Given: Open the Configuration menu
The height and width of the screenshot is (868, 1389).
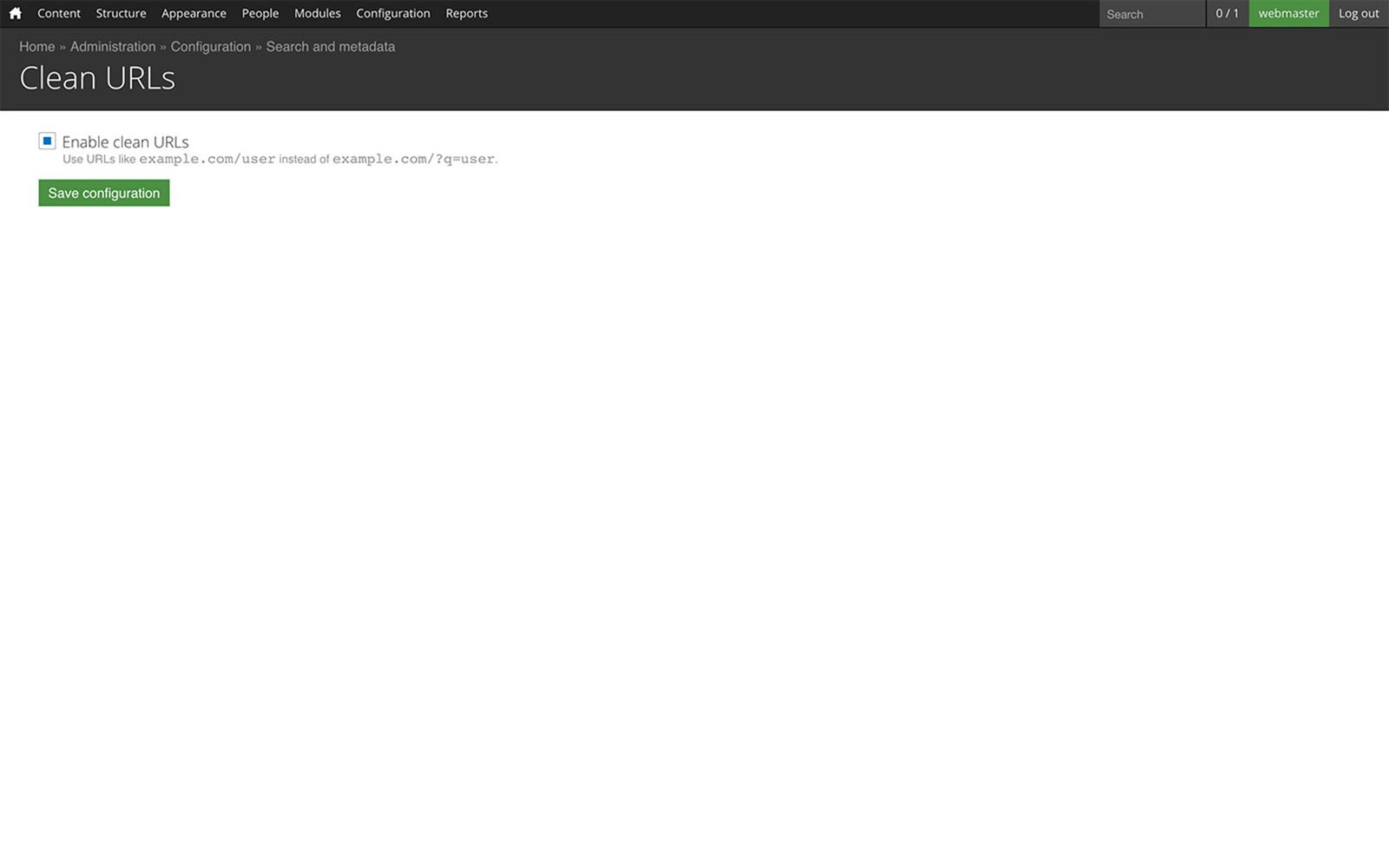Looking at the screenshot, I should (393, 13).
